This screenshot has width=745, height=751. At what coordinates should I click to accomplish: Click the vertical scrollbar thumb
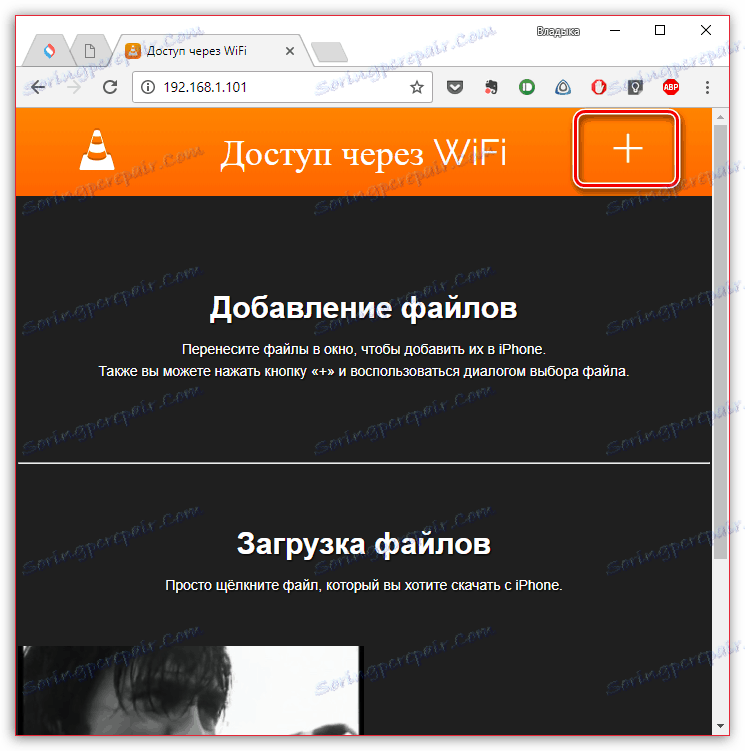click(x=720, y=341)
